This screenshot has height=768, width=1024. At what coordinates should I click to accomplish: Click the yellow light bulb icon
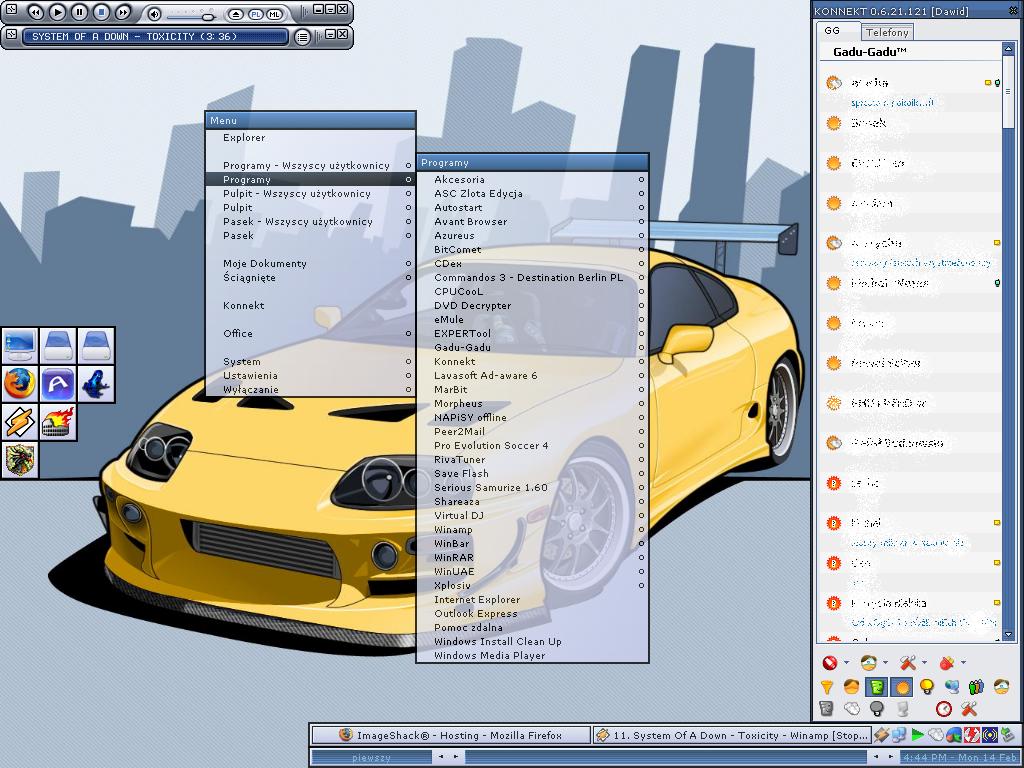927,687
